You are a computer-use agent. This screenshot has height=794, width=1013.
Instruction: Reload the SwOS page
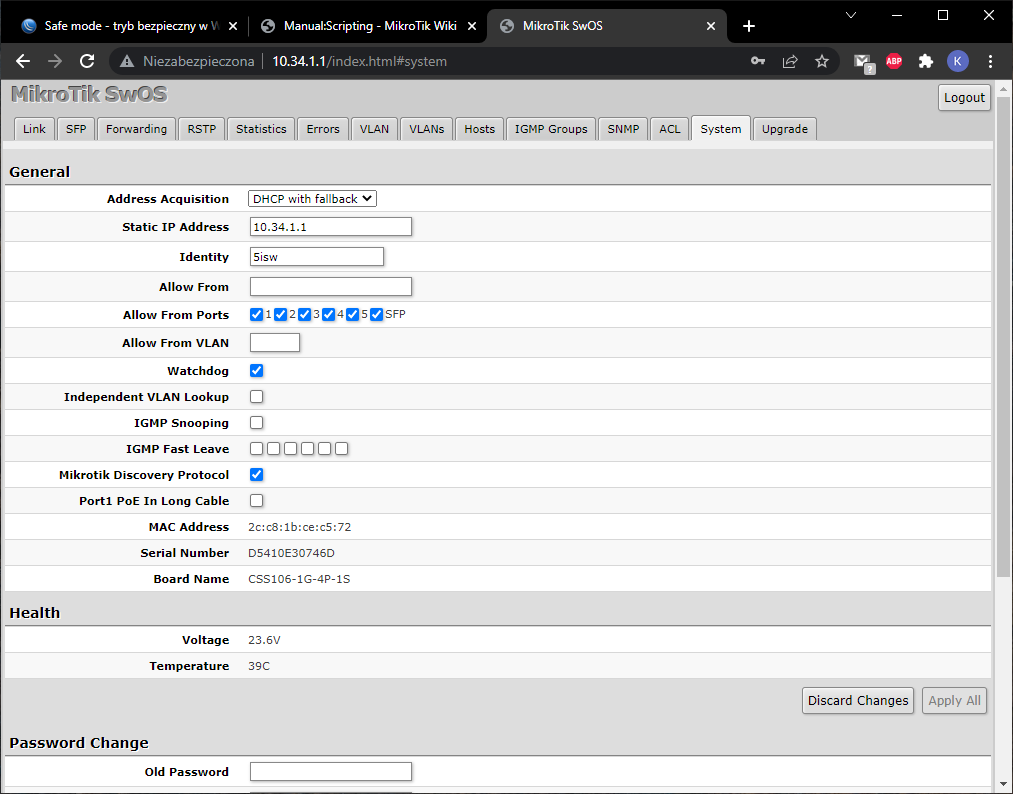(87, 61)
